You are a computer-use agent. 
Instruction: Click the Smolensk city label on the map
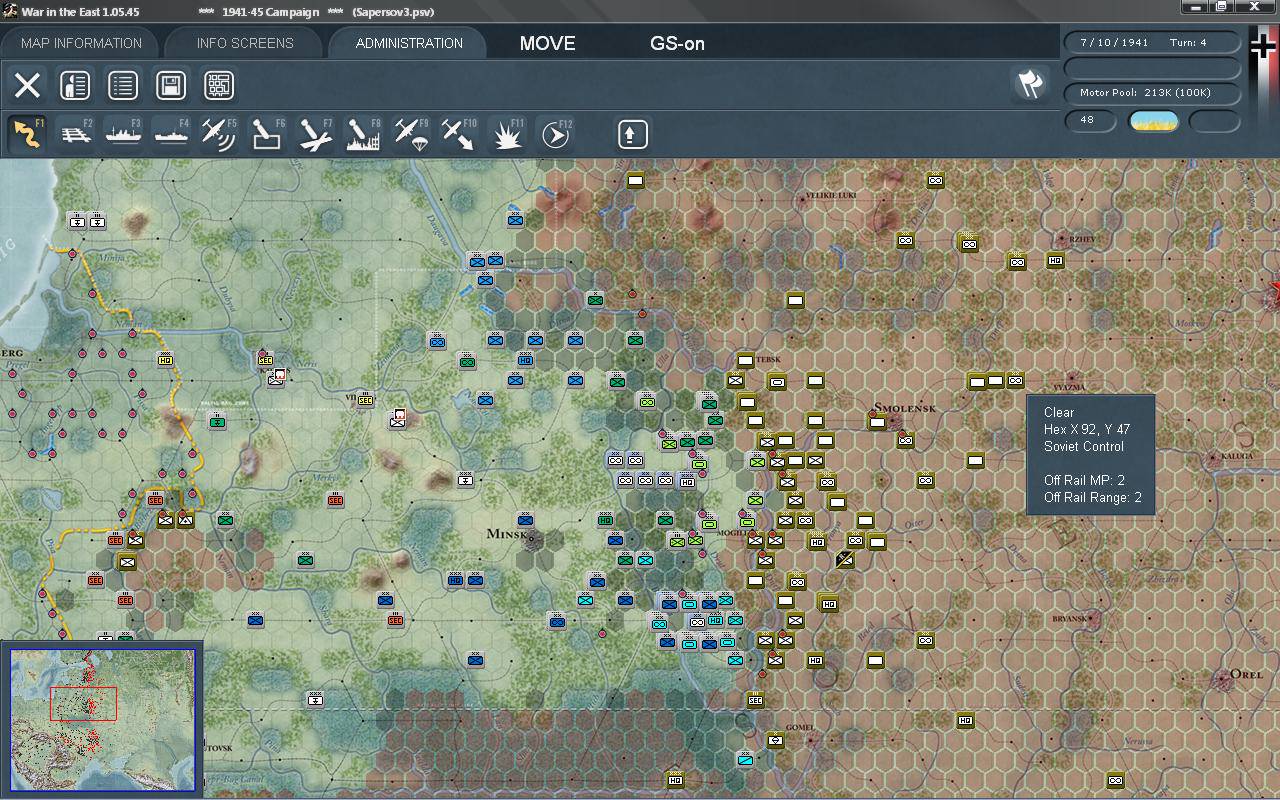click(905, 408)
